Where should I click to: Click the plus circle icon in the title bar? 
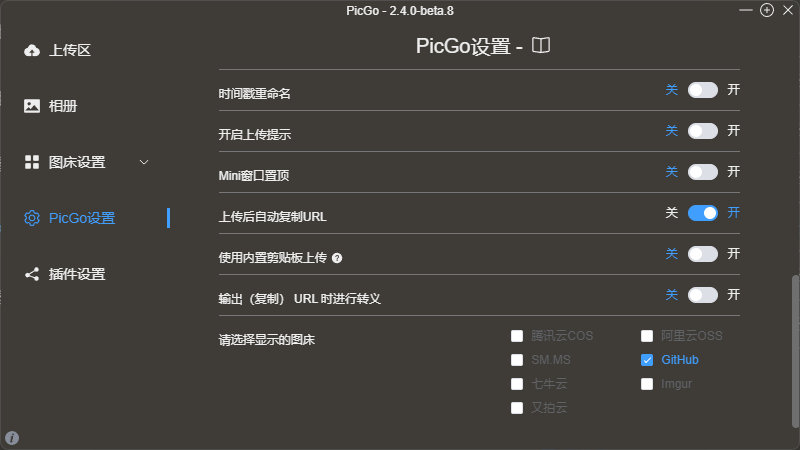[x=767, y=10]
